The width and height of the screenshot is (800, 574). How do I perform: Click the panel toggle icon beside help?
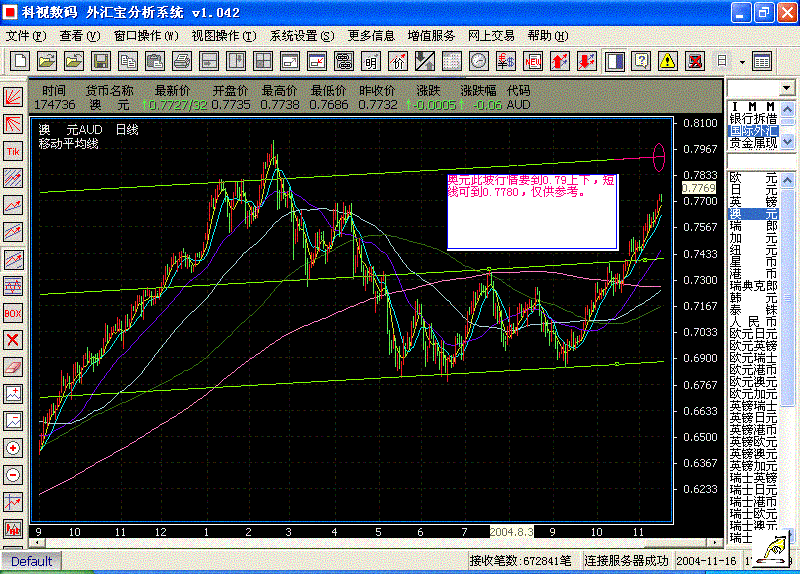pyautogui.click(x=614, y=61)
